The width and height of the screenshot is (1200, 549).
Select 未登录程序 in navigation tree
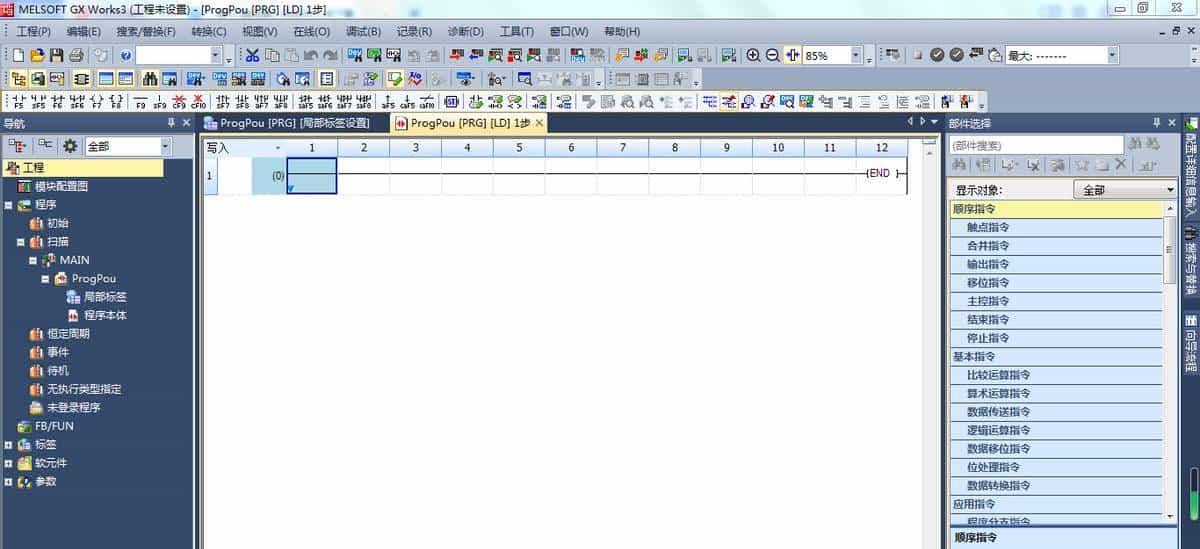[73, 408]
